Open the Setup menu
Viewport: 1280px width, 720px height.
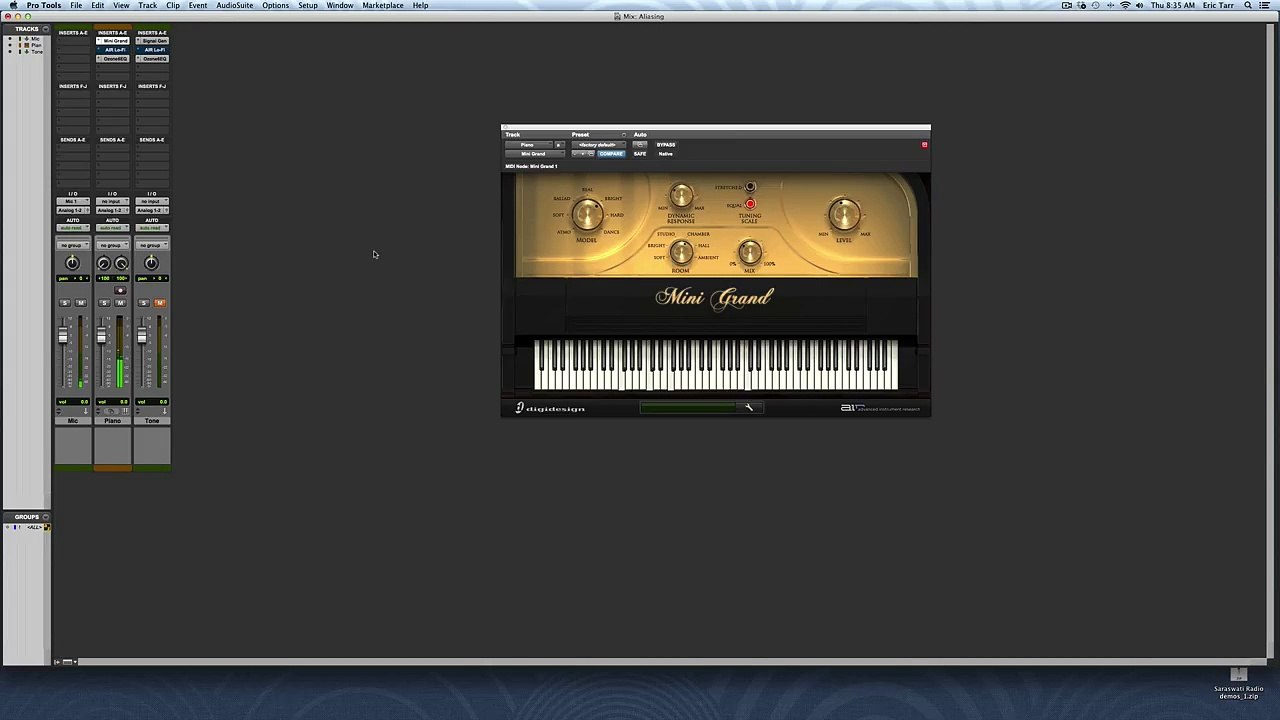click(x=308, y=6)
